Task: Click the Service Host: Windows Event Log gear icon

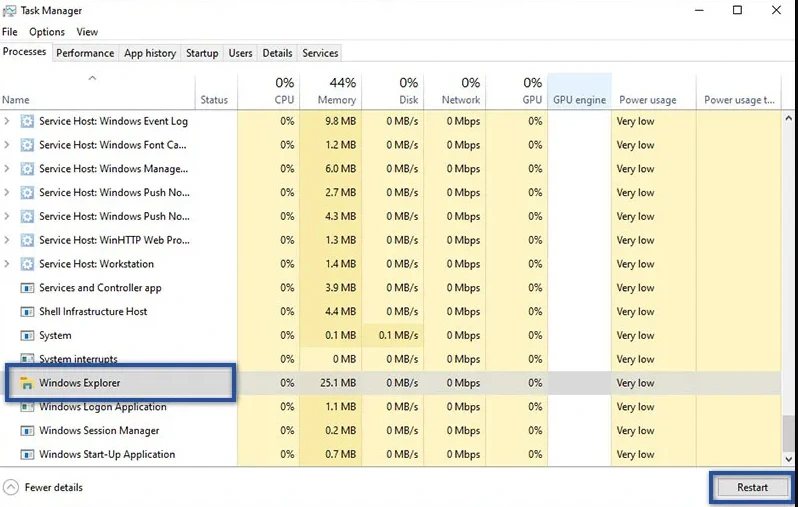Action: tap(27, 121)
